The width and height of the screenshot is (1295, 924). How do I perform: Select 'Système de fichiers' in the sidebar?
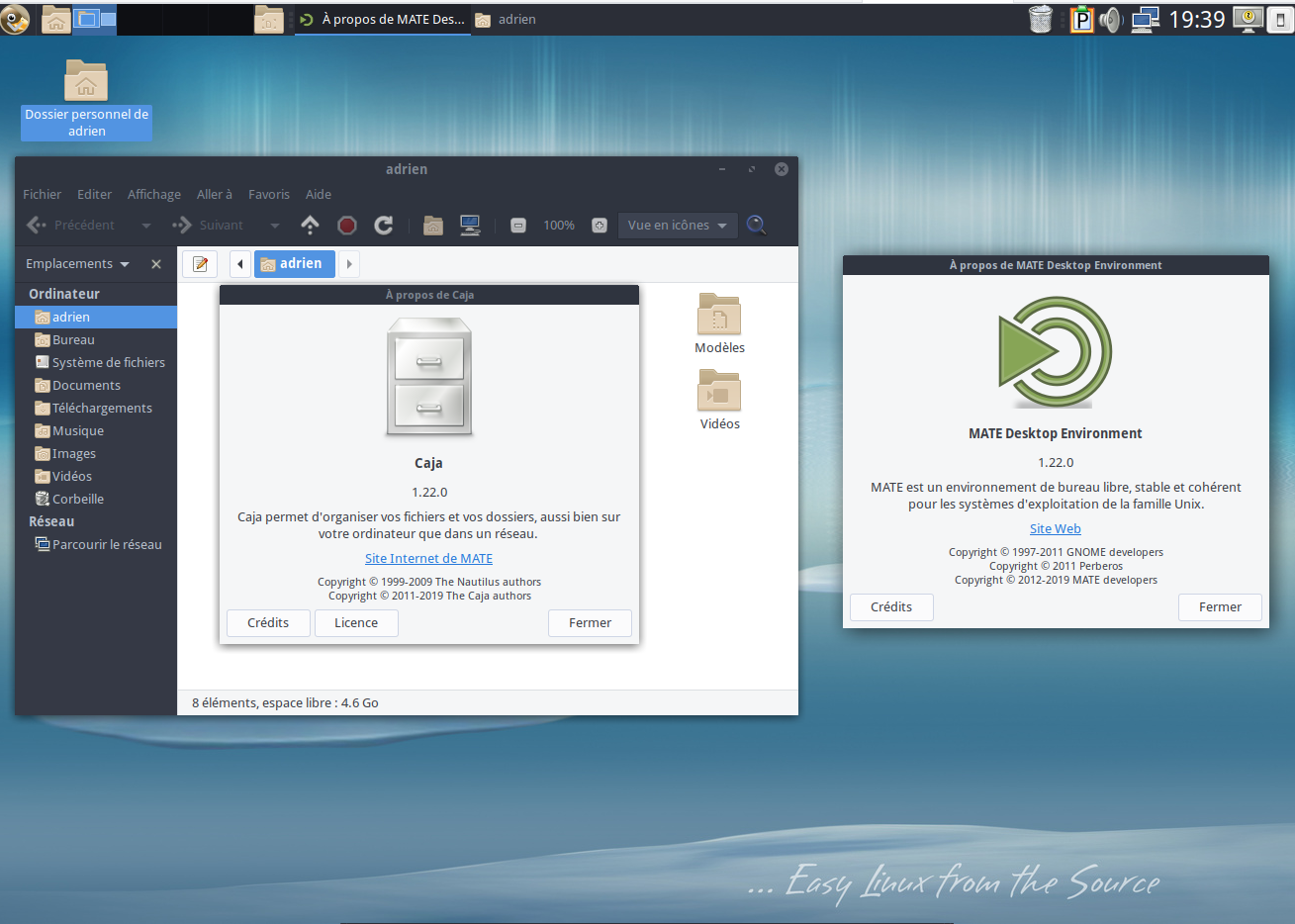click(96, 362)
